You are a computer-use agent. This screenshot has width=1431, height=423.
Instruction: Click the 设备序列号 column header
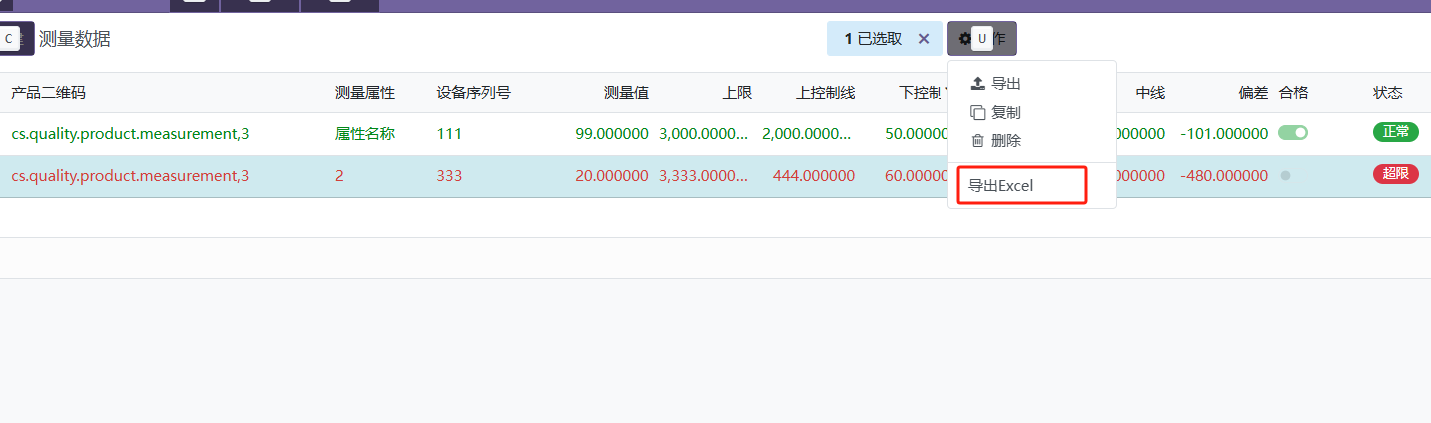(473, 93)
